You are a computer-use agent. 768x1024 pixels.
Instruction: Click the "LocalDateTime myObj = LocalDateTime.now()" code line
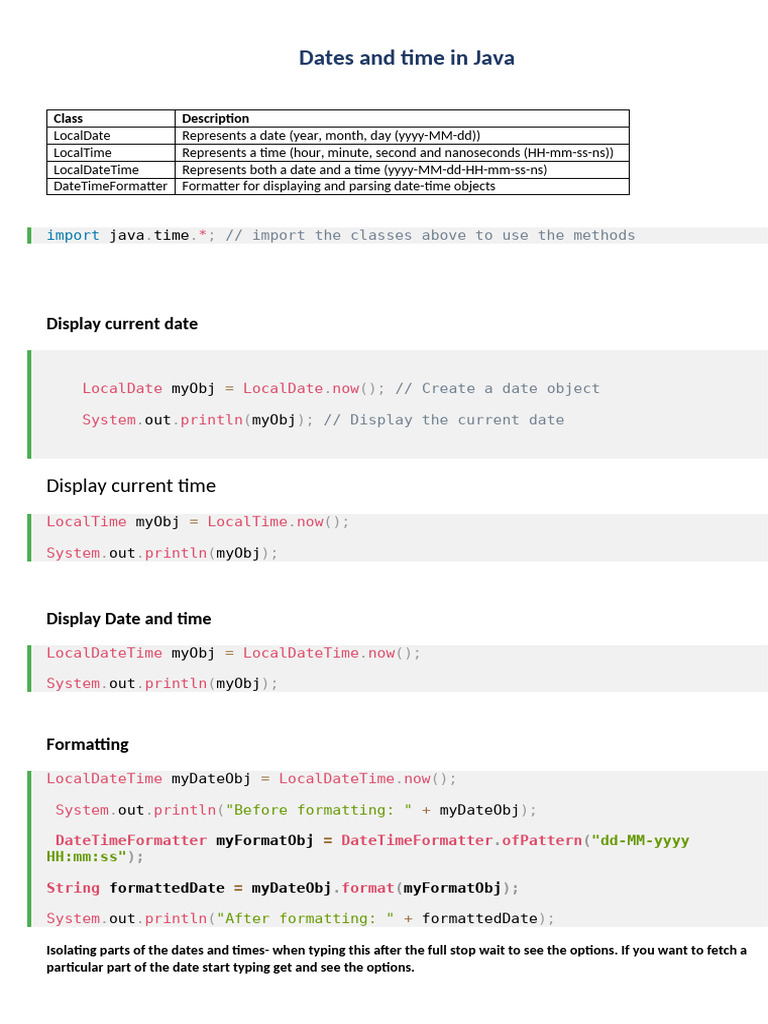tap(233, 653)
